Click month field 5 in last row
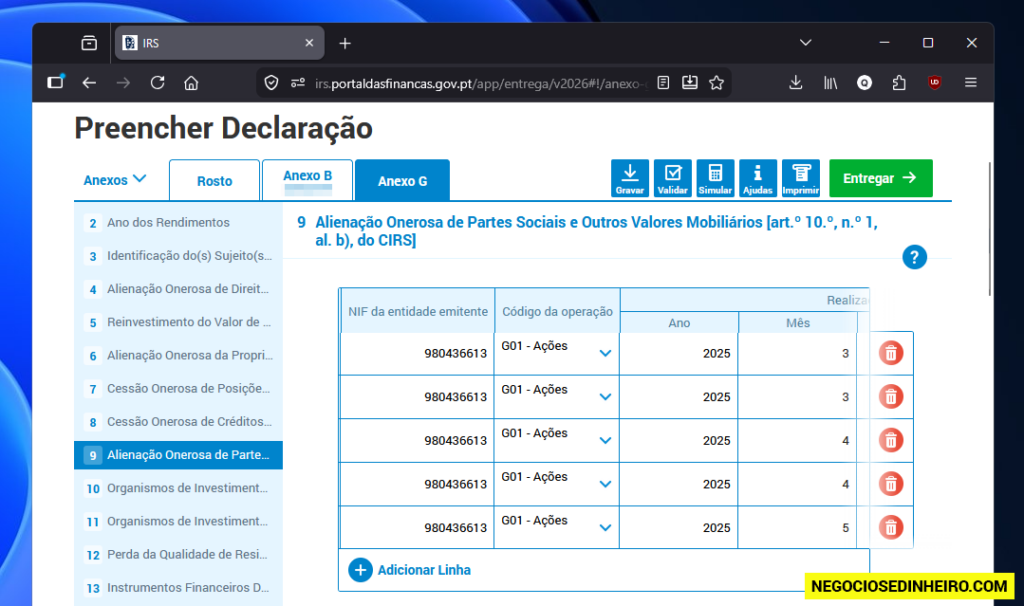This screenshot has height=606, width=1024. click(x=797, y=528)
